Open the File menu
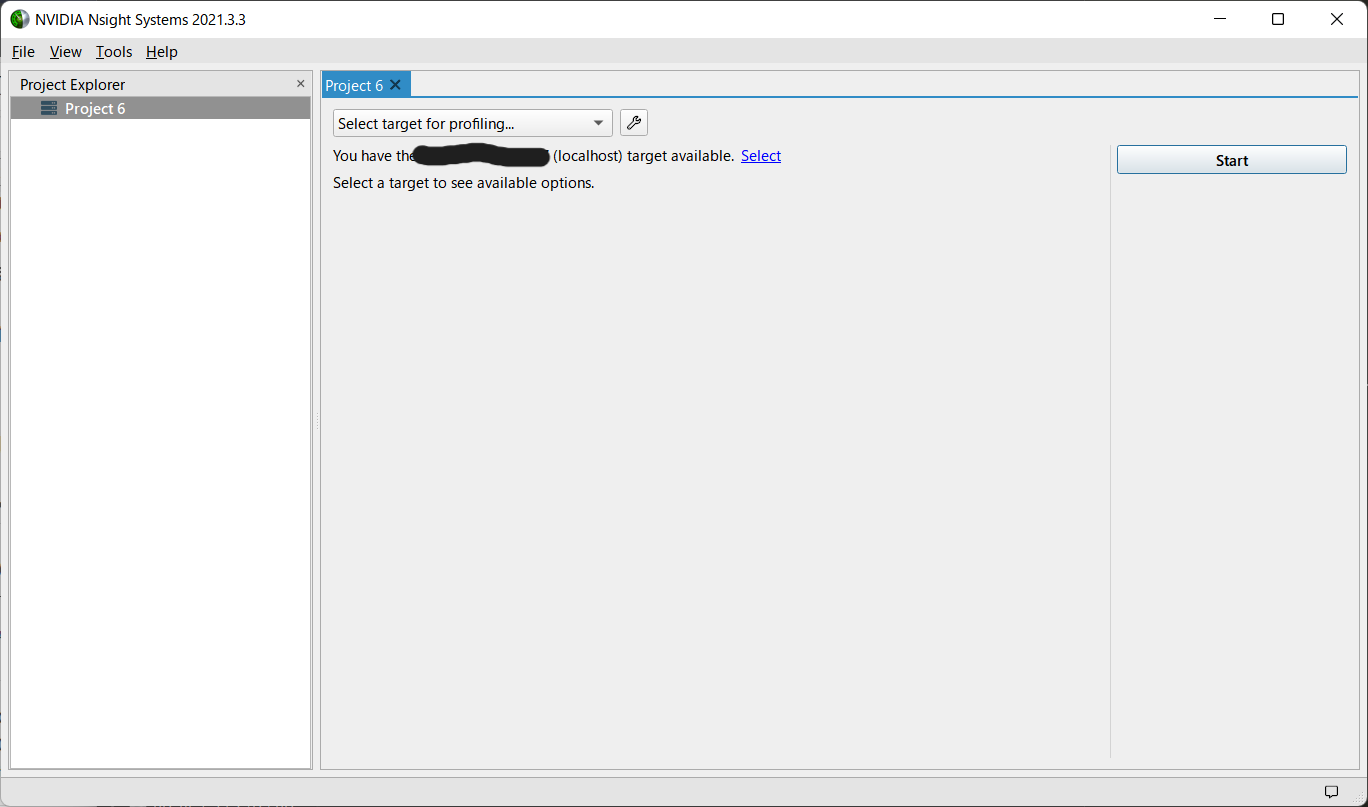This screenshot has height=807, width=1368. [x=23, y=52]
